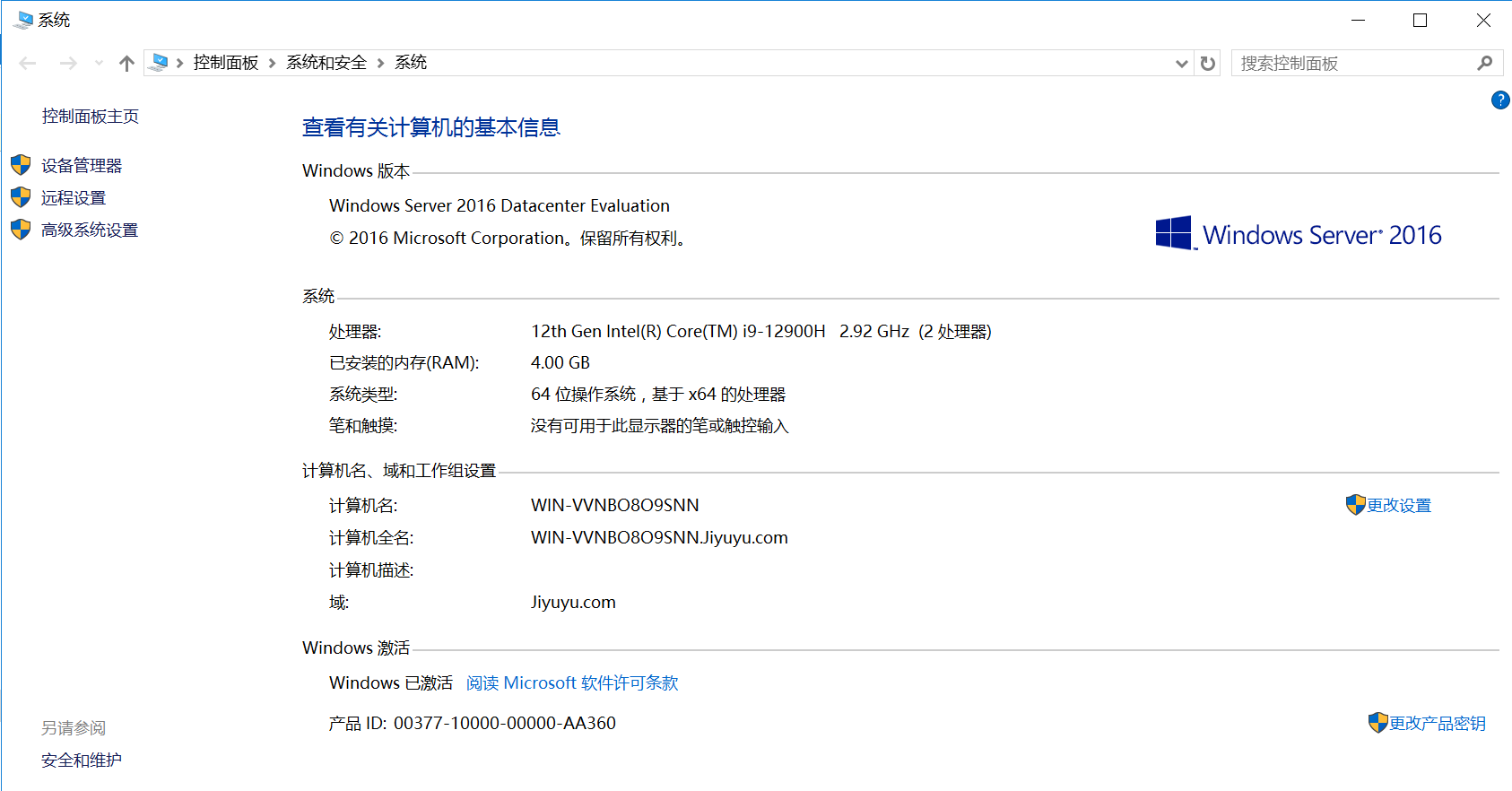Click the forward navigation arrow

click(68, 63)
